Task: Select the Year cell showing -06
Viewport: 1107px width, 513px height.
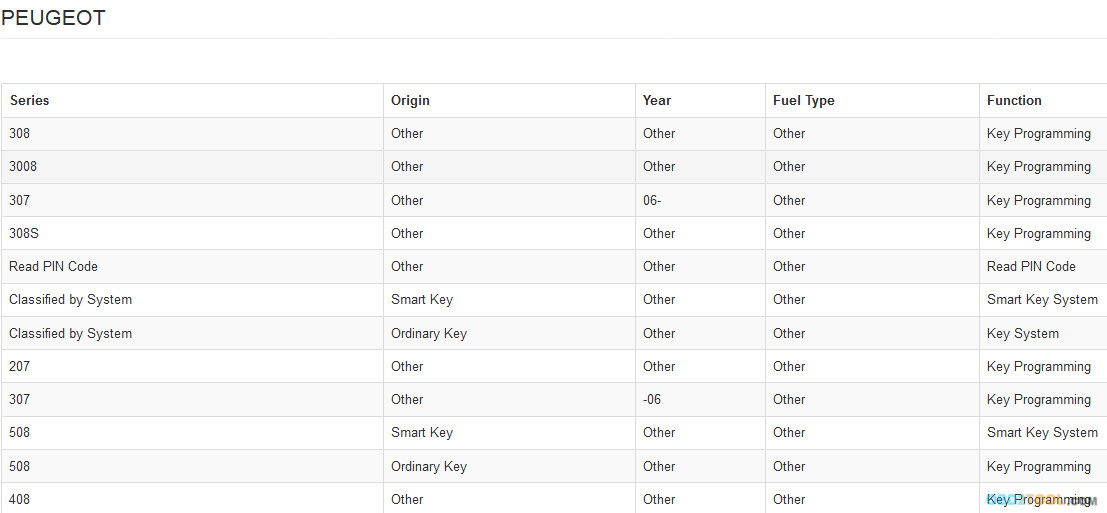Action: (700, 399)
